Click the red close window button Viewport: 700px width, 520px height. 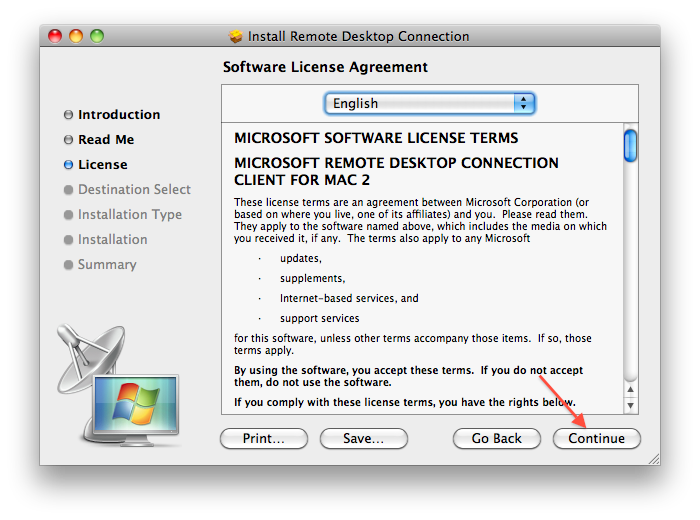(x=55, y=36)
